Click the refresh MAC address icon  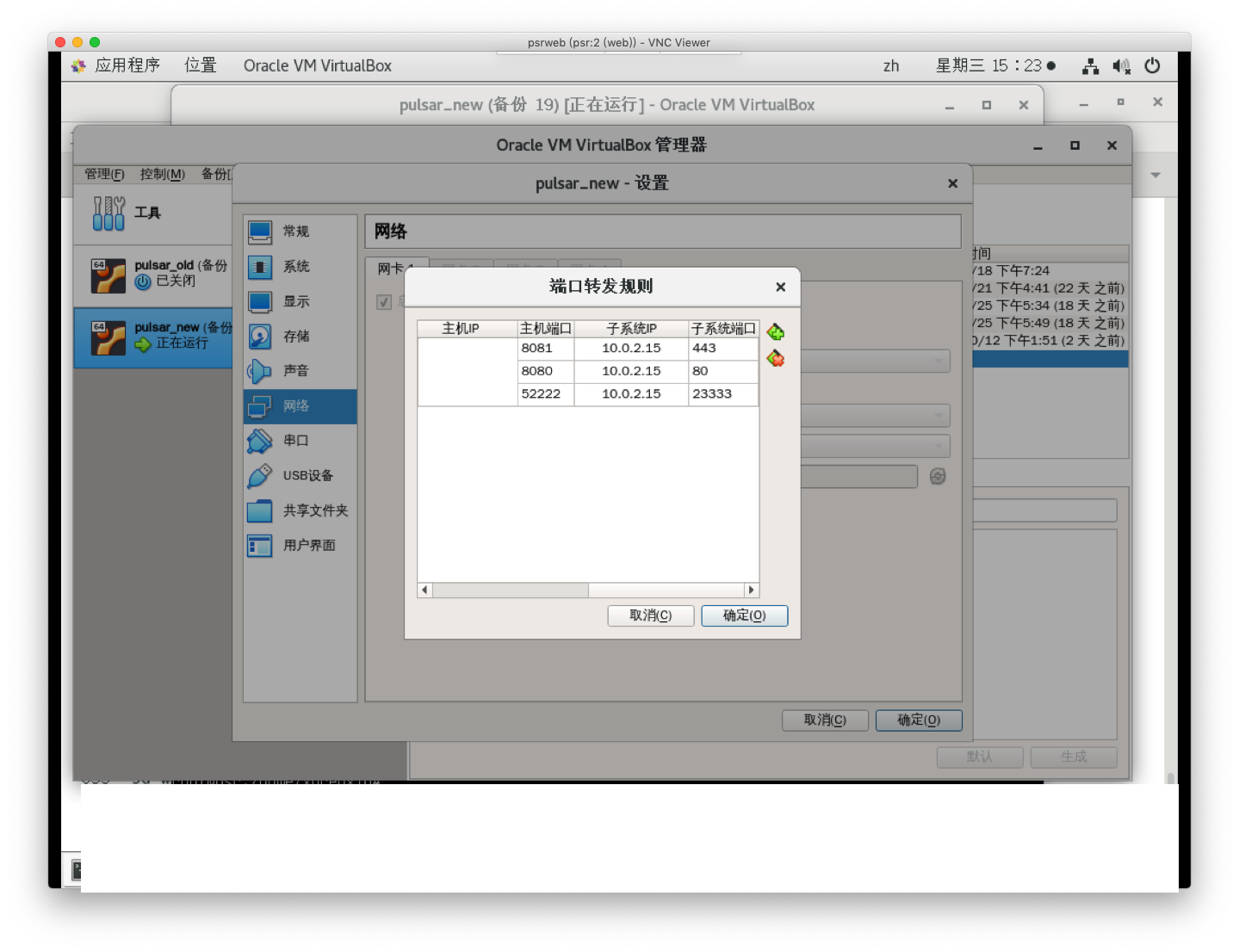tap(938, 476)
